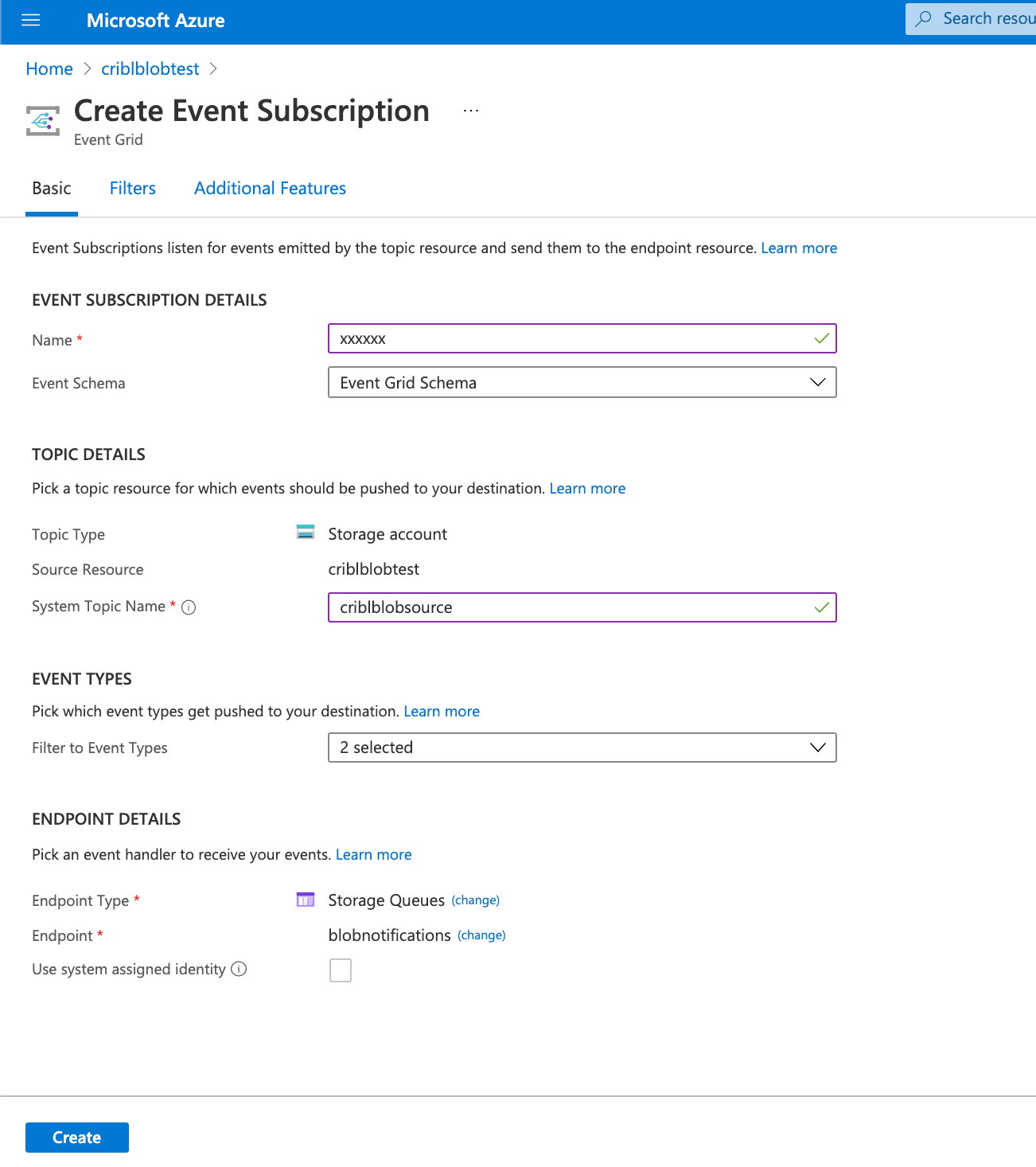The height and width of the screenshot is (1167, 1036).
Task: Switch to the Filters tab
Action: (x=132, y=188)
